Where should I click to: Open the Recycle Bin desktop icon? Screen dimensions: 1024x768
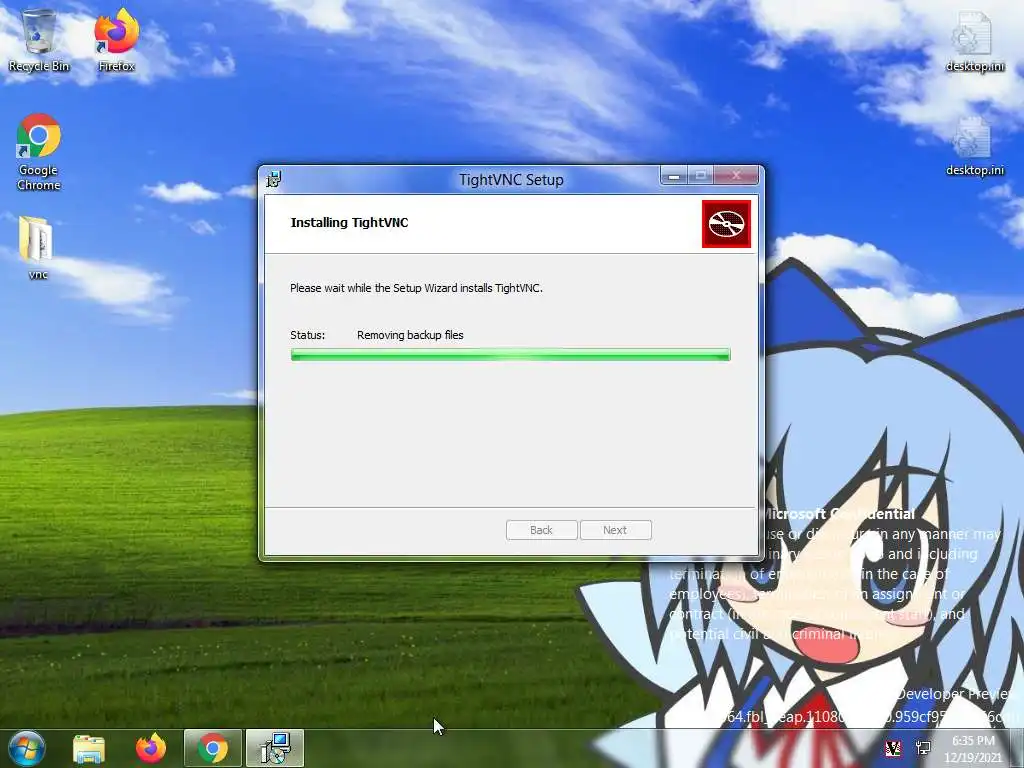point(39,40)
